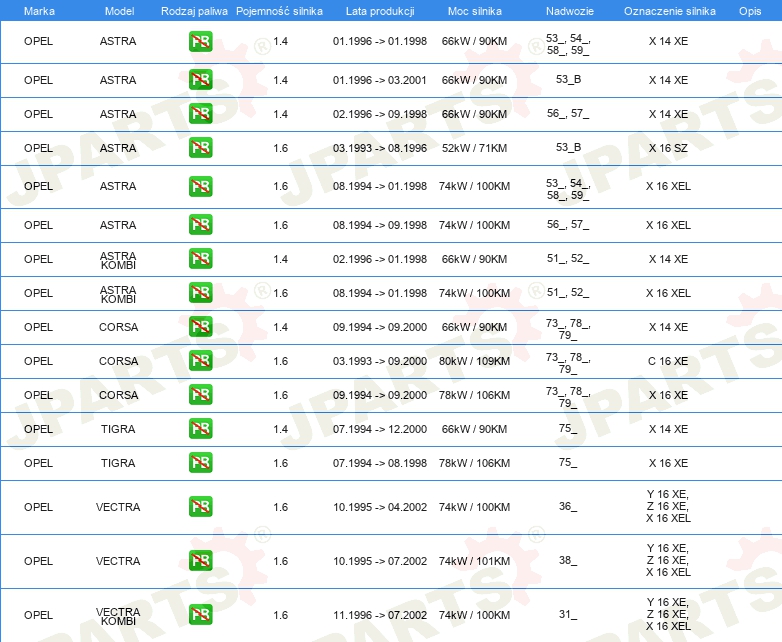Viewport: 782px width, 642px height.
Task: Click production years 01.1996 -> 03.2001
Action: pyautogui.click(x=380, y=80)
